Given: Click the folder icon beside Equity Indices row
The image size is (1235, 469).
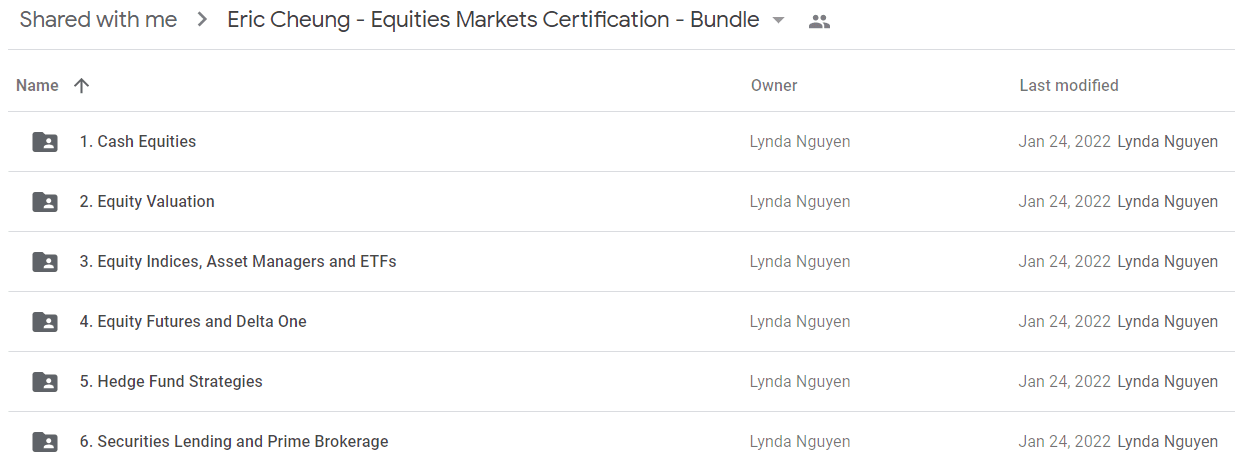Looking at the screenshot, I should tap(45, 262).
